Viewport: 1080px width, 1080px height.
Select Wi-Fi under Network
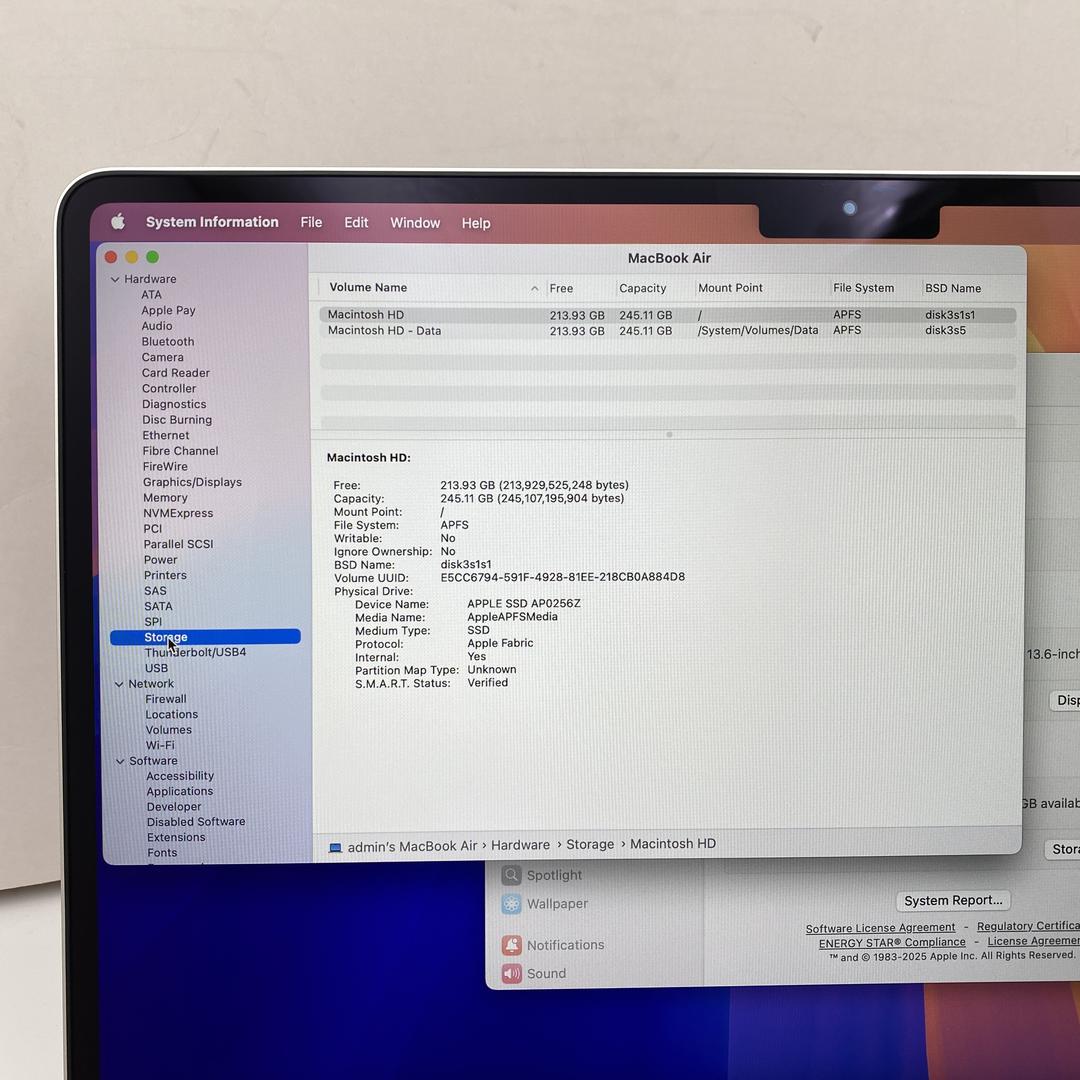[x=160, y=745]
